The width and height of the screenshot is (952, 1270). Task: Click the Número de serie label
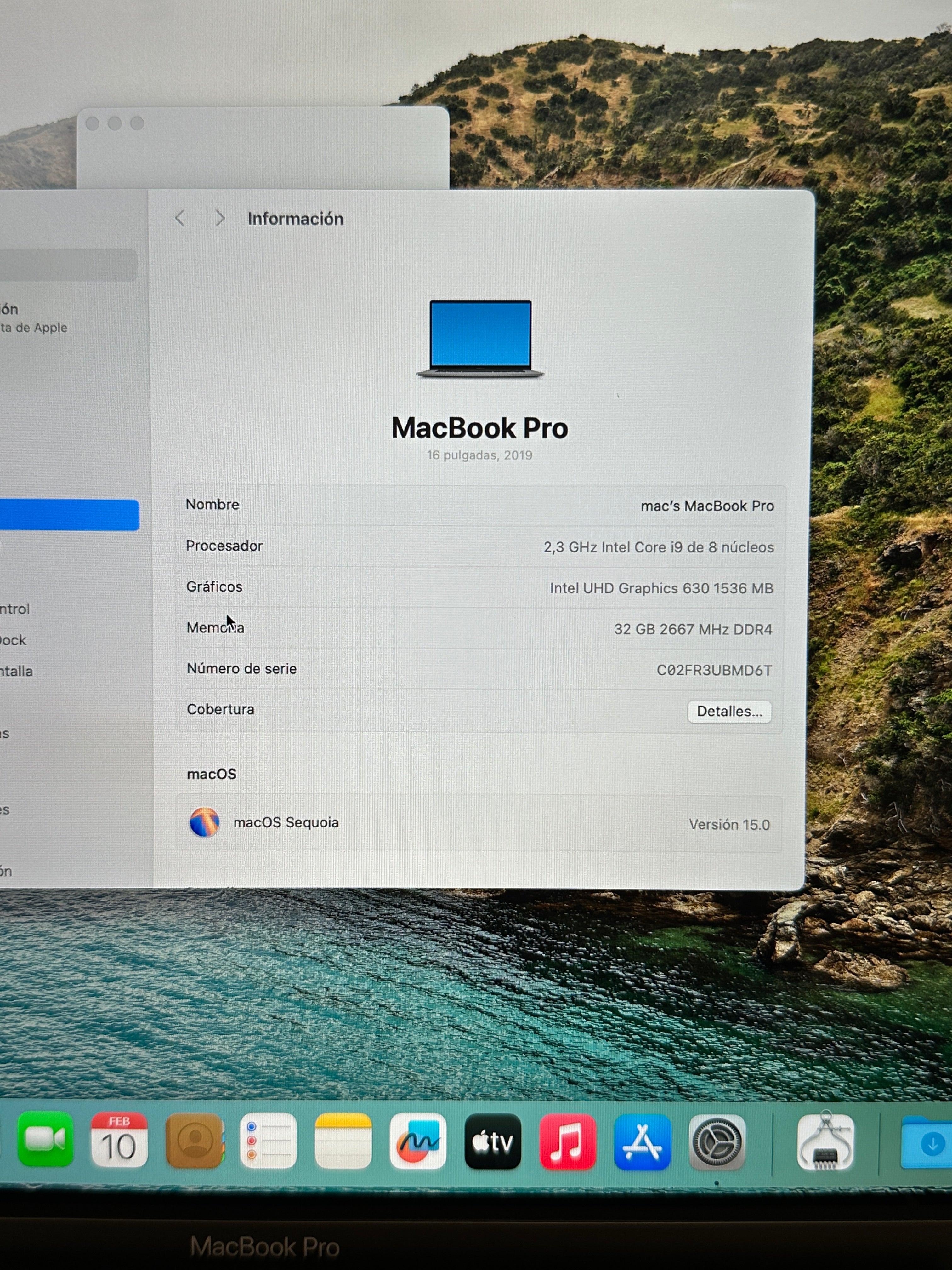[241, 668]
